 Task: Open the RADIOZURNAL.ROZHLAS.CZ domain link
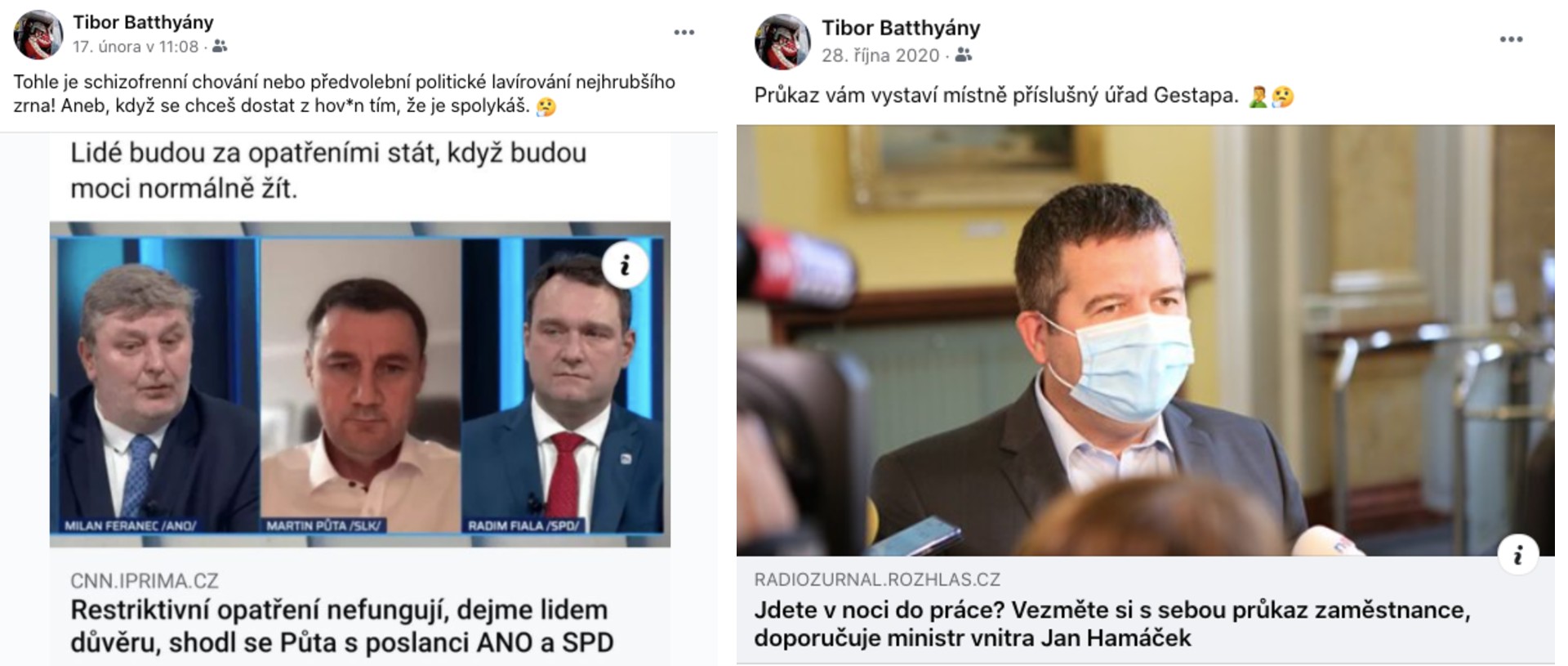pos(877,579)
